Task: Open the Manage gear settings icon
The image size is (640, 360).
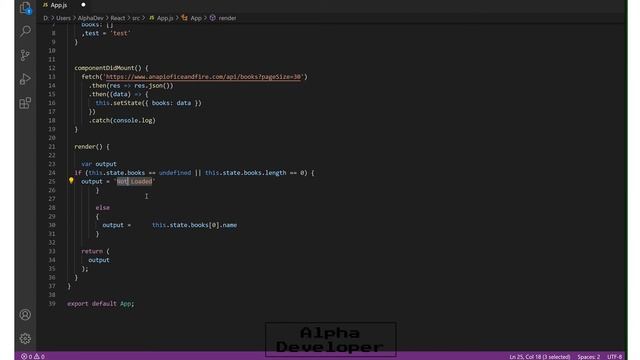Action: (25, 338)
